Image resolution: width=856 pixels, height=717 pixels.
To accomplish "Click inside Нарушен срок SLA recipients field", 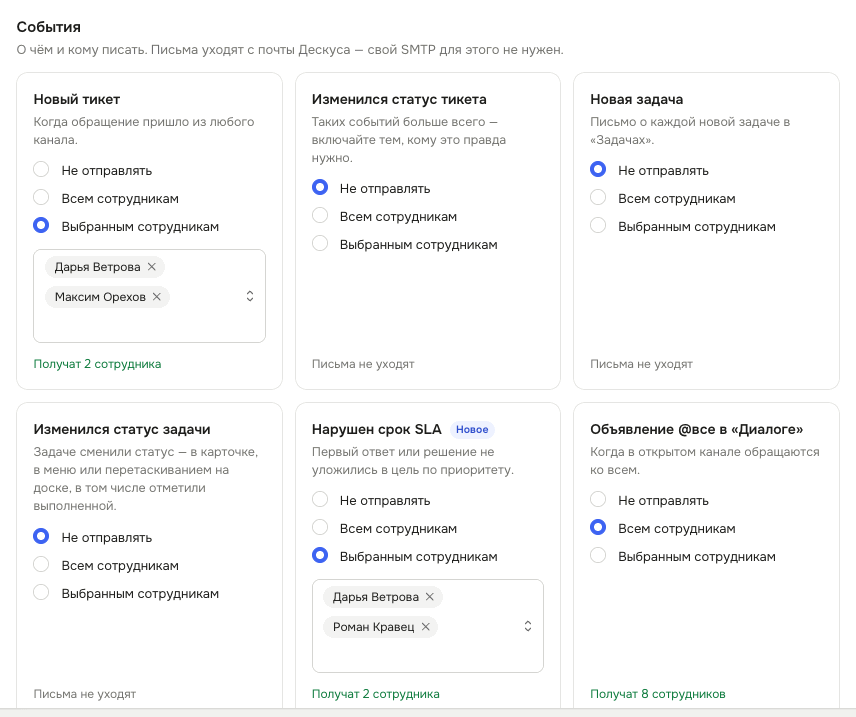I will coord(428,626).
